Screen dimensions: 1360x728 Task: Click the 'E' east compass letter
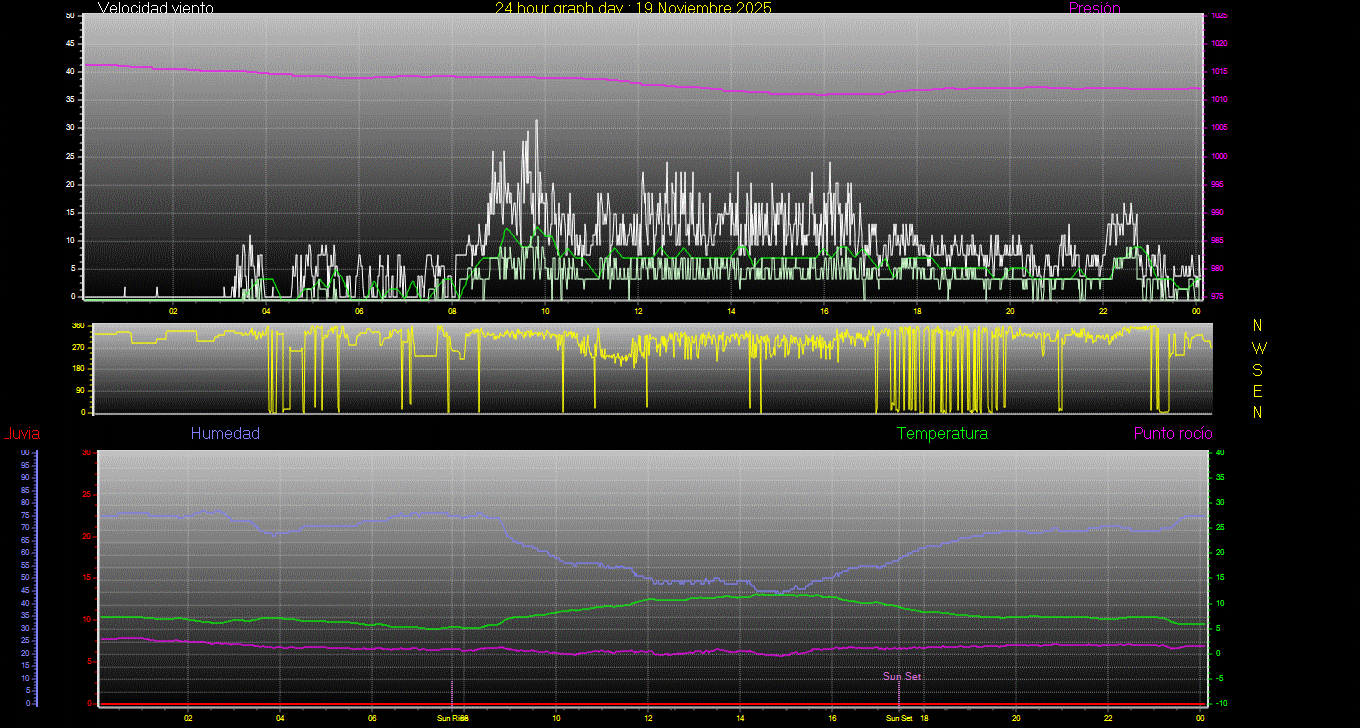tap(1258, 390)
